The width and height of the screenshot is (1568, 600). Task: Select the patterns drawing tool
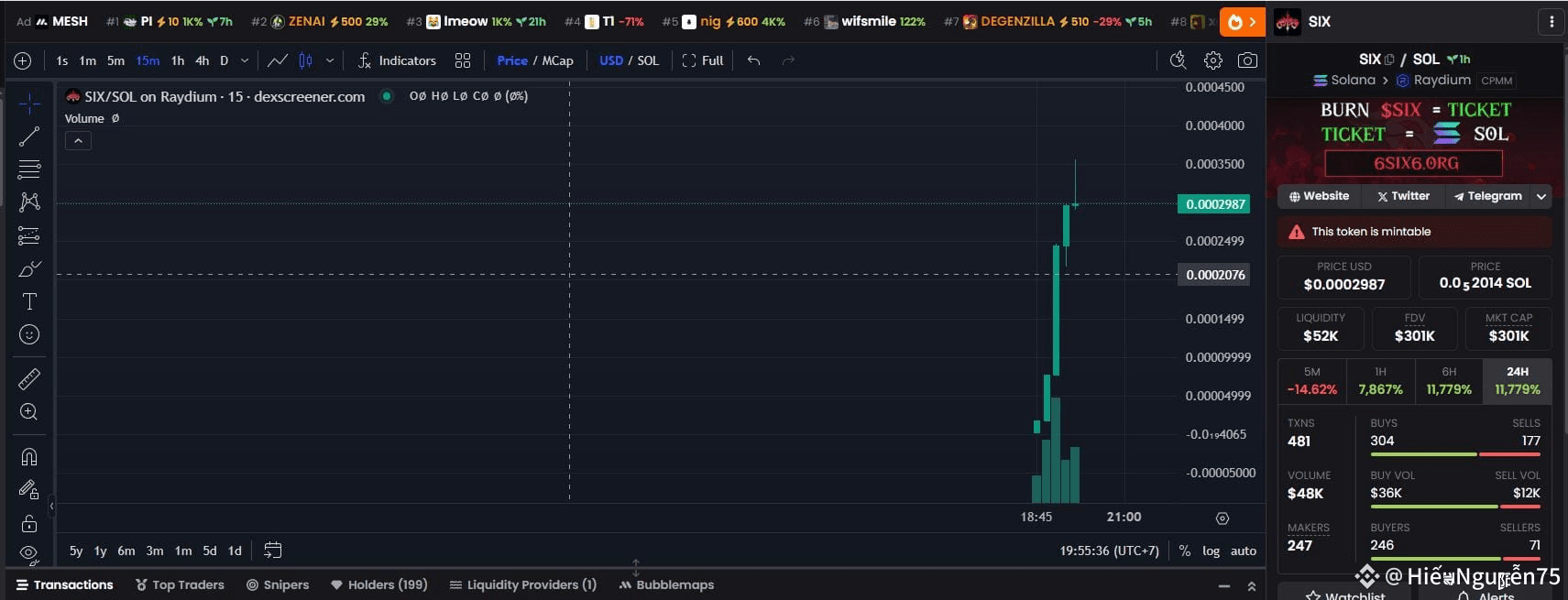pyautogui.click(x=29, y=202)
